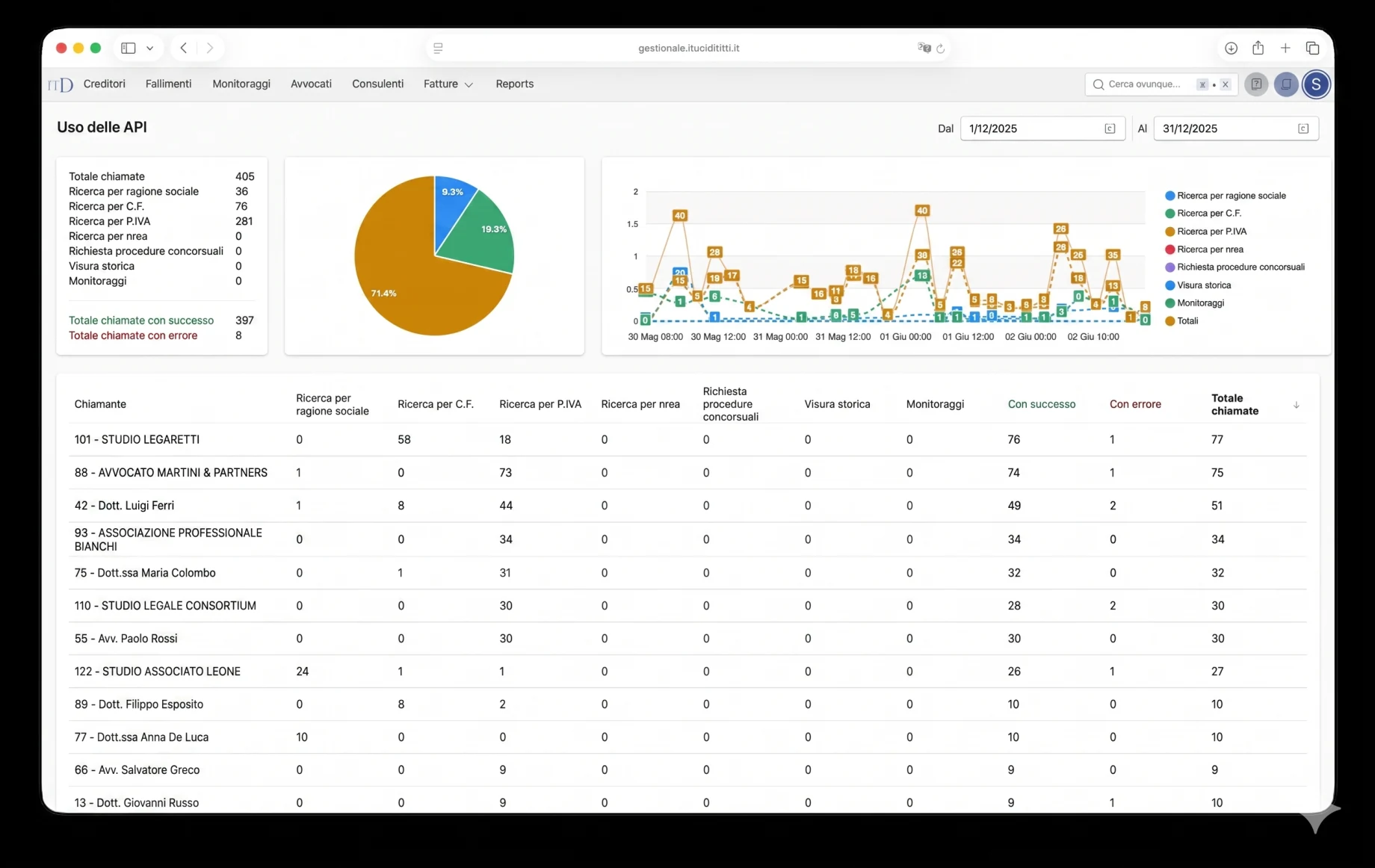The image size is (1375, 868).
Task: Open the help icon next to search
Action: pyautogui.click(x=1257, y=84)
